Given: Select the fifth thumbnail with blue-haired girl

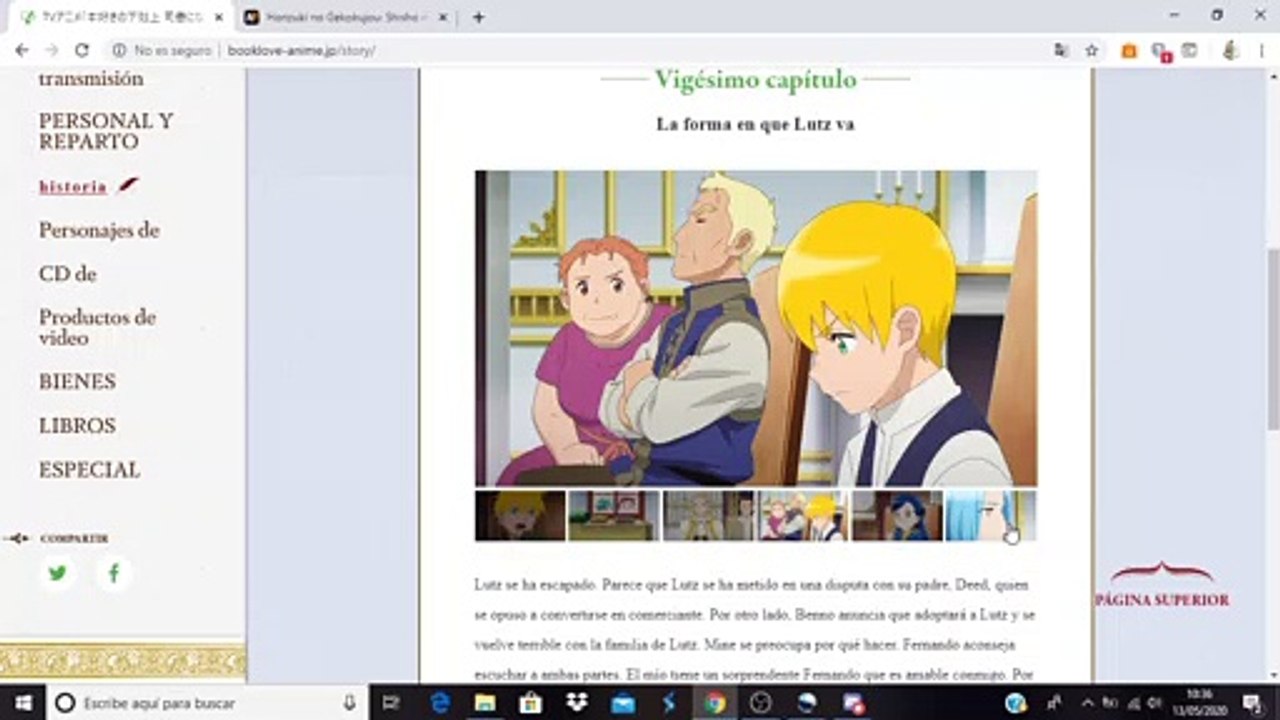Looking at the screenshot, I should pyautogui.click(x=897, y=515).
